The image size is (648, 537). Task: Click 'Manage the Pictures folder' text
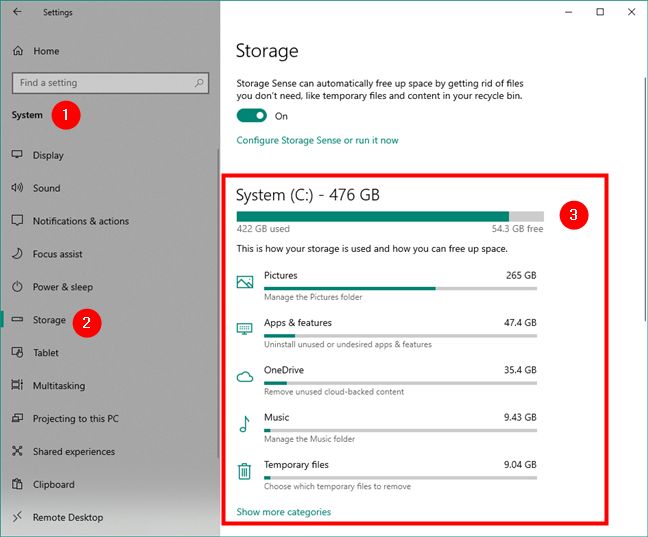click(x=313, y=297)
